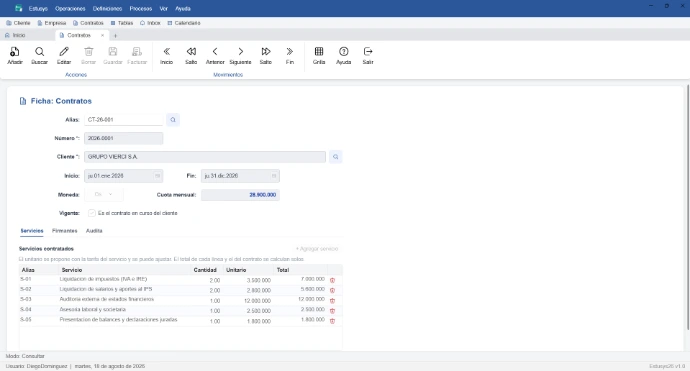The image size is (690, 371).
Task: Close the Contratos tab
Action: (x=103, y=35)
